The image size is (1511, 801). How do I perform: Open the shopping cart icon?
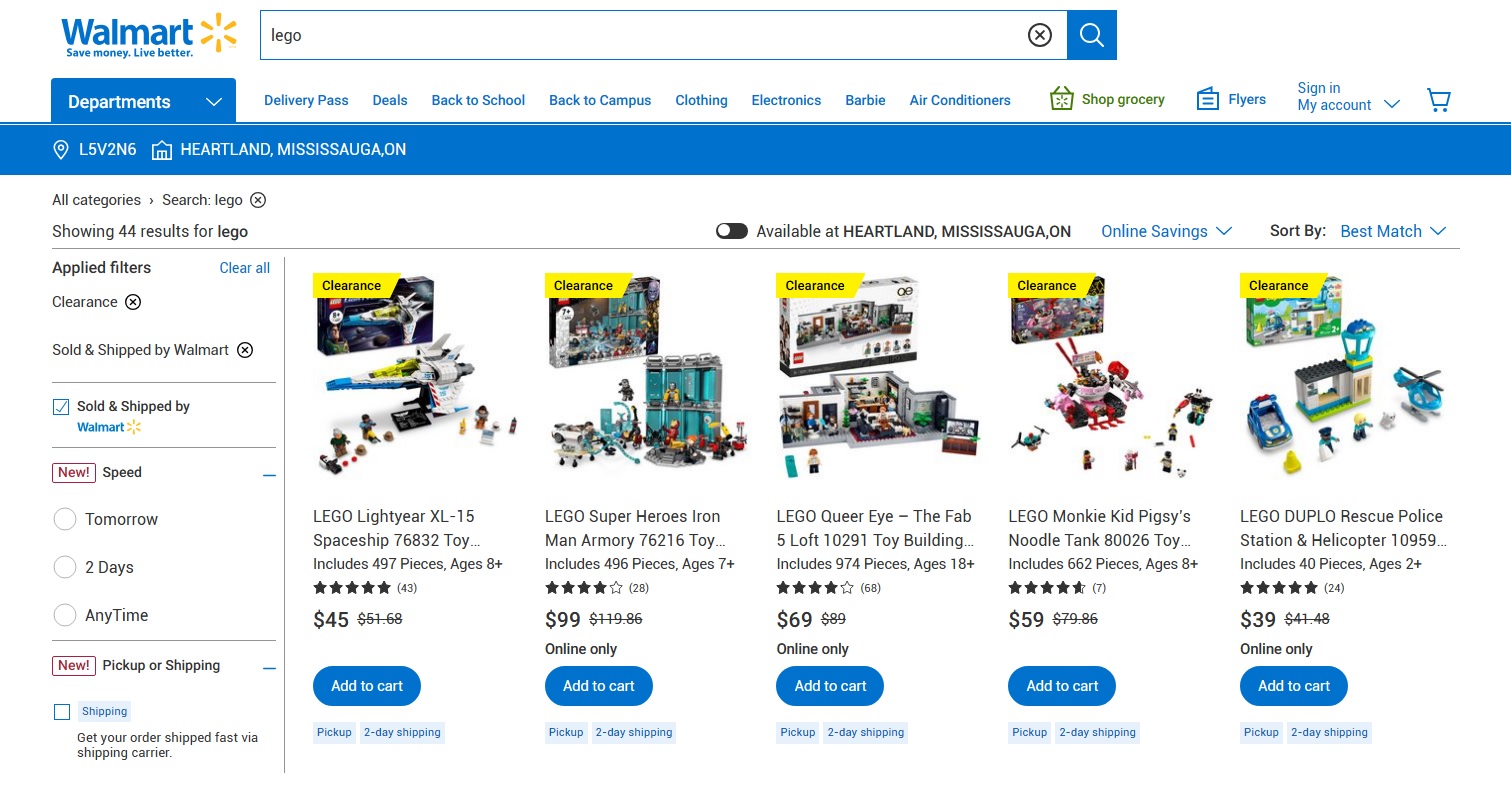click(1438, 100)
